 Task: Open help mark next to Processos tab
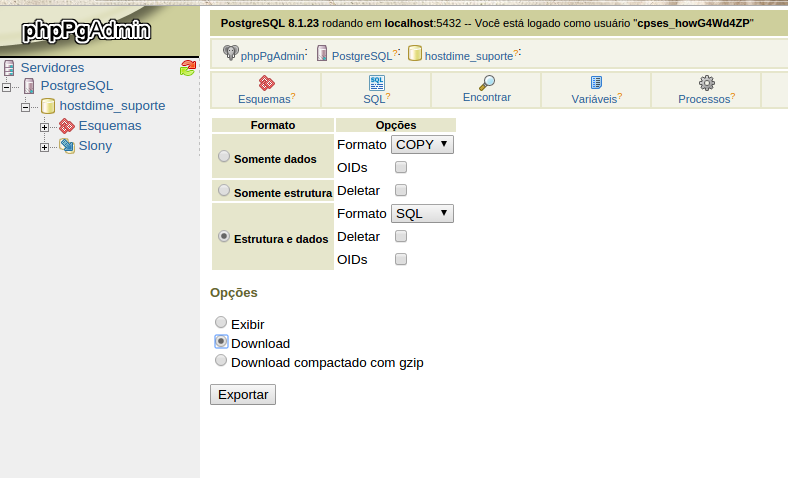(733, 96)
